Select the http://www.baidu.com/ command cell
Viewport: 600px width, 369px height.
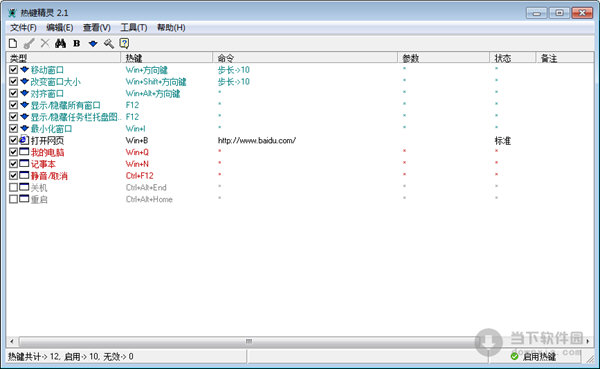tap(257, 140)
